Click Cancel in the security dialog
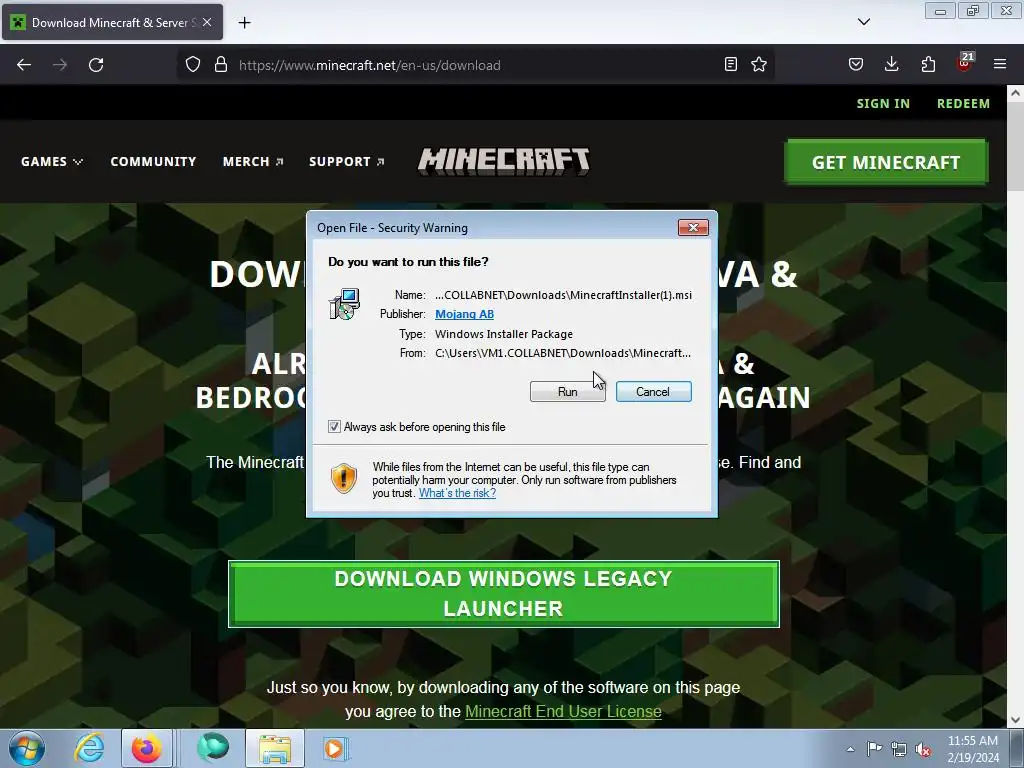 tap(654, 392)
